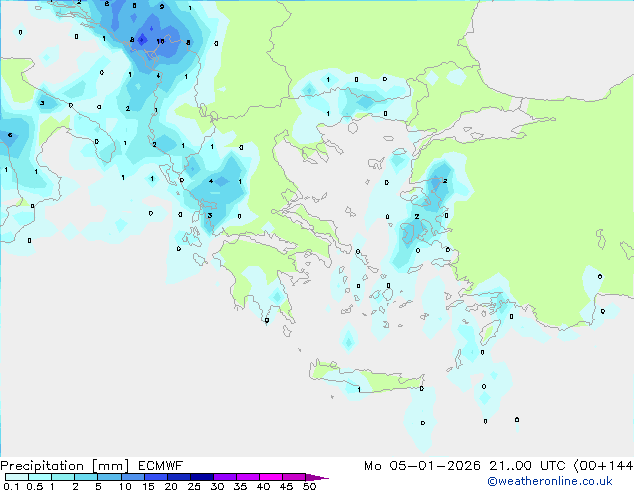Select the 30–35 mm purple legend swatch

click(x=225, y=477)
